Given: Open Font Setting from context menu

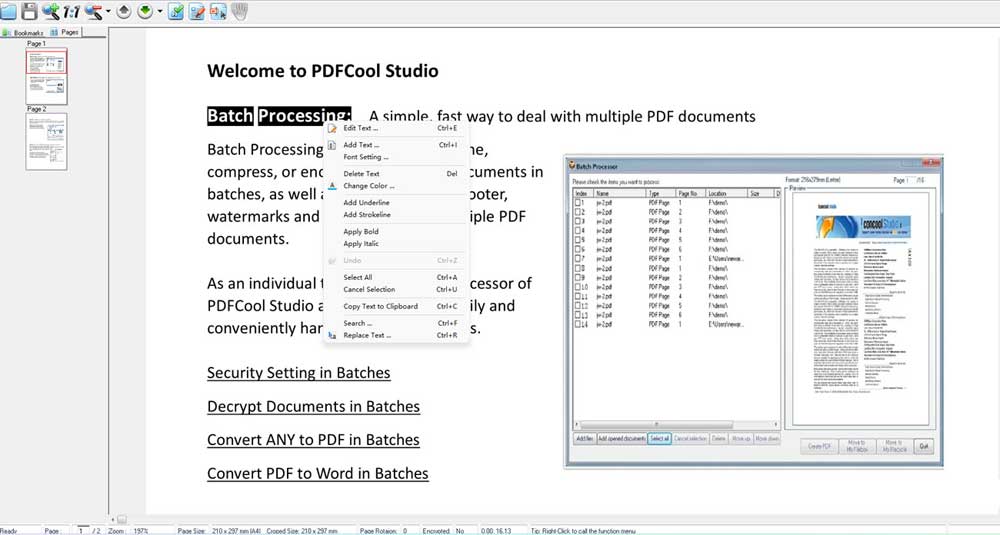Looking at the screenshot, I should (x=395, y=157).
